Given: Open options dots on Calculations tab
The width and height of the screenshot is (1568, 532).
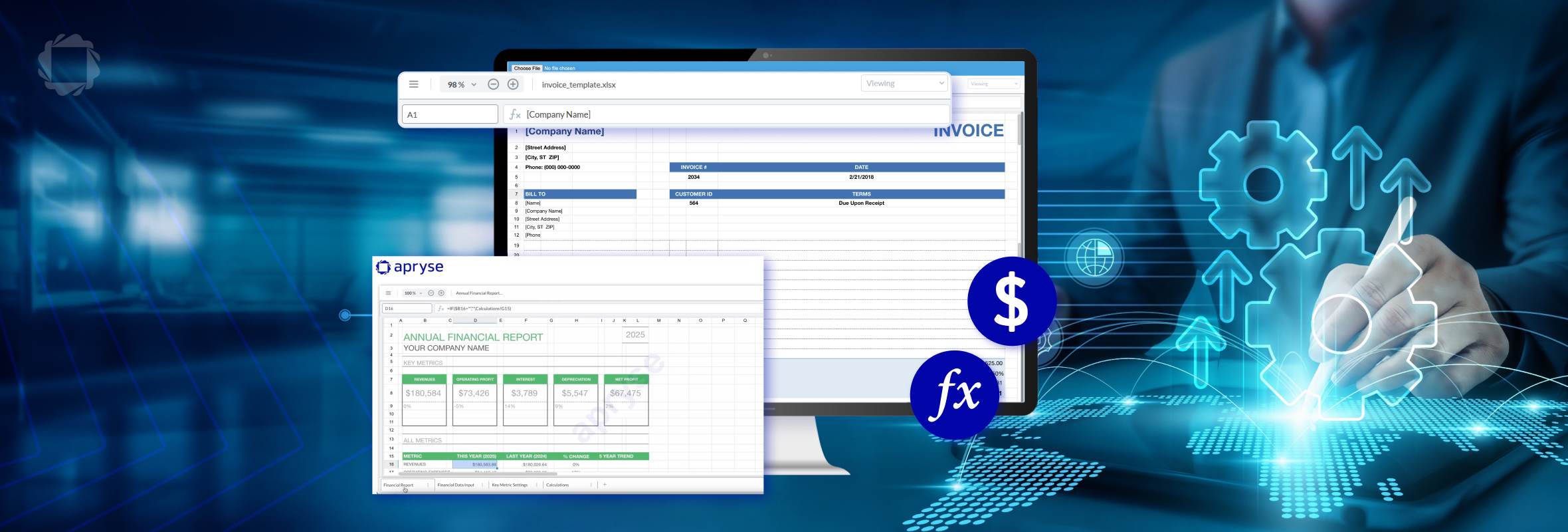Looking at the screenshot, I should coord(590,485).
